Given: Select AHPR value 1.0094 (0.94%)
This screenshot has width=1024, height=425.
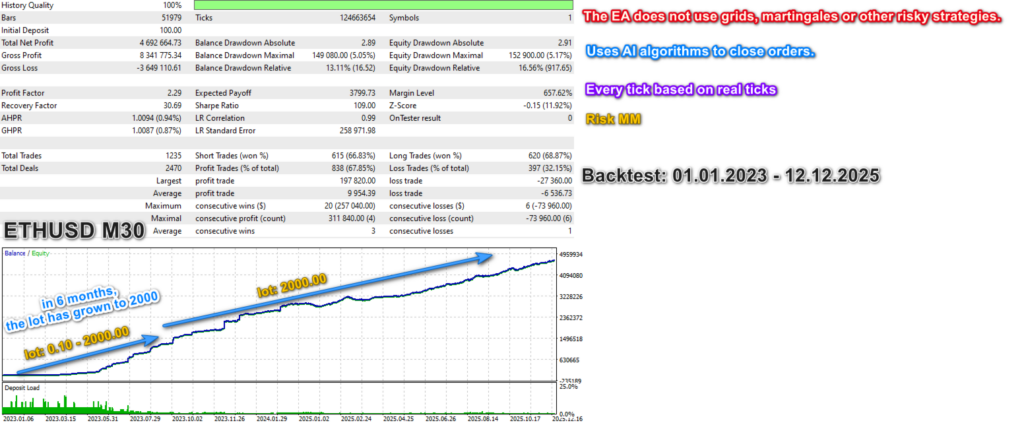Looking at the screenshot, I should 157,118.
